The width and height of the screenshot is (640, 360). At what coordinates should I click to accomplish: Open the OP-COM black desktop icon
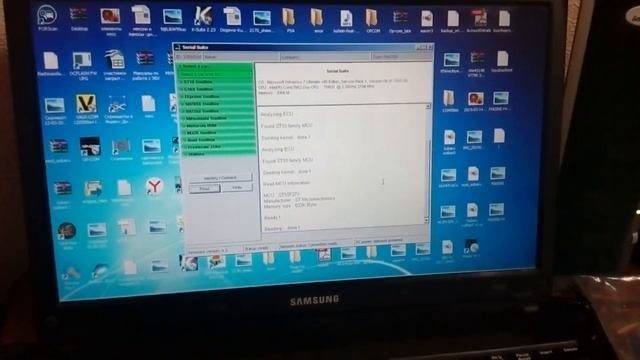90,149
